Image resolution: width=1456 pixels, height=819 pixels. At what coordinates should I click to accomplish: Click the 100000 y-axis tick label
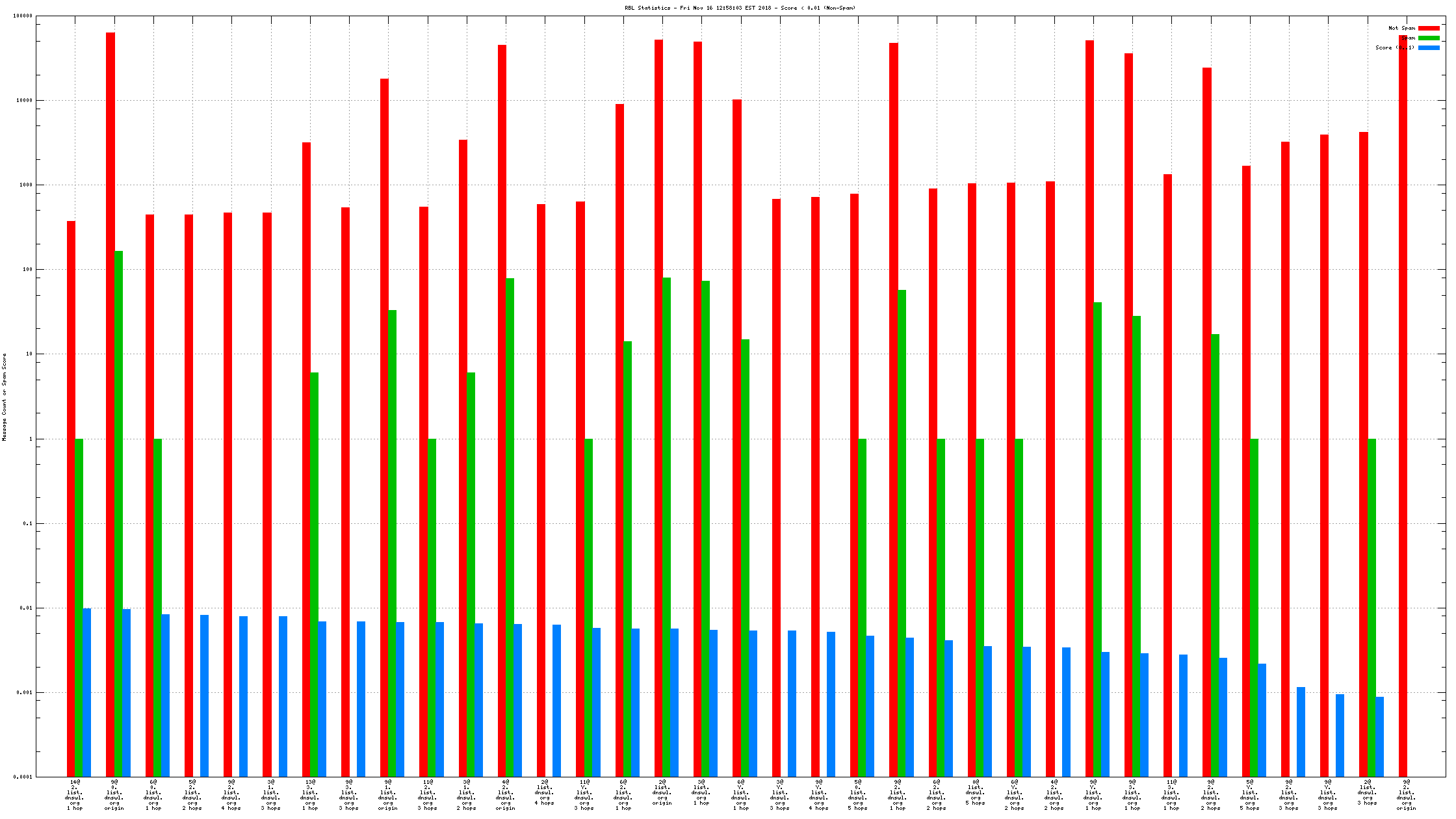(x=23, y=16)
